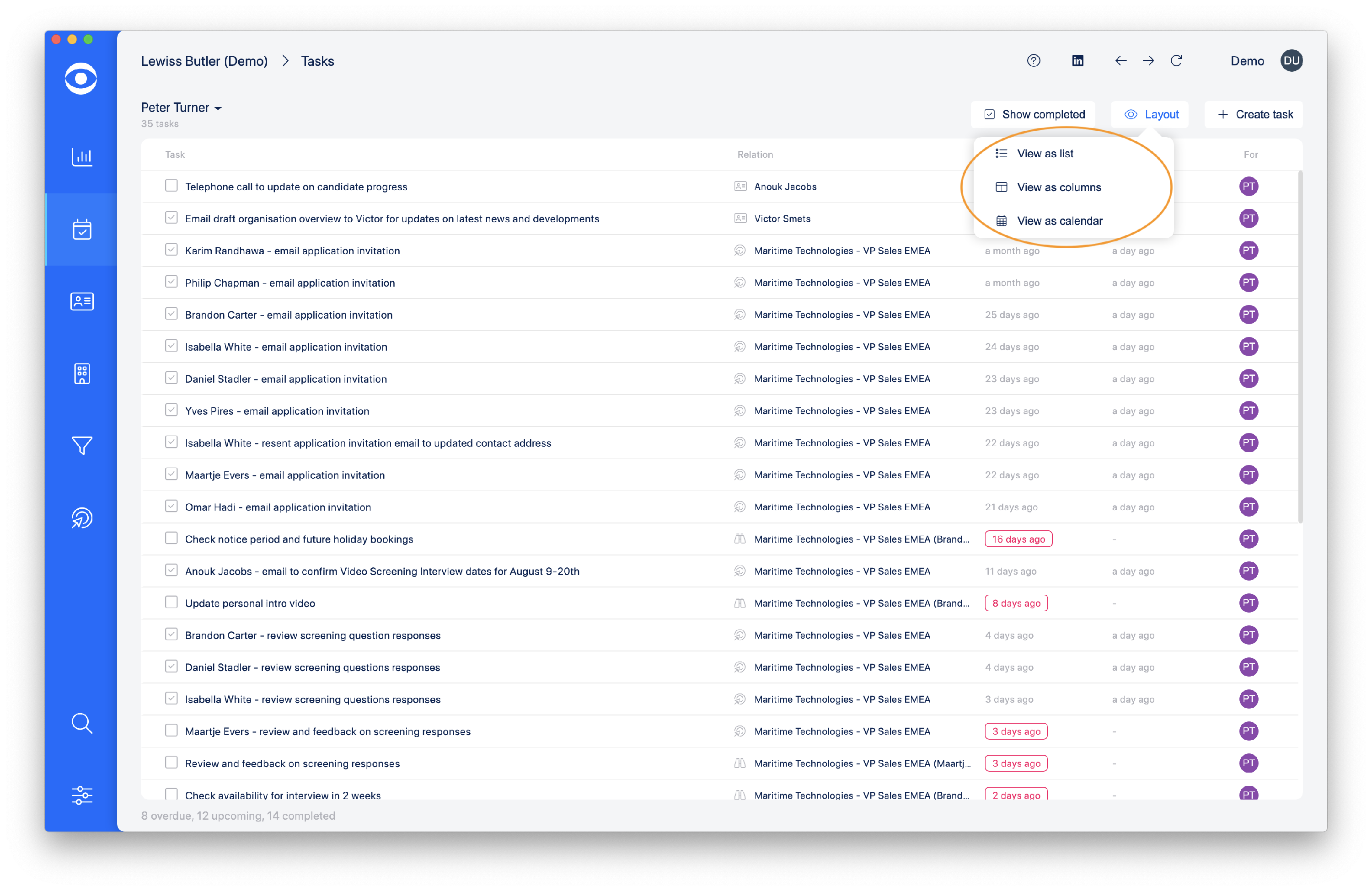This screenshot has height=891, width=1372.
Task: Open the funnel filter icon in sidebar
Action: 81,445
